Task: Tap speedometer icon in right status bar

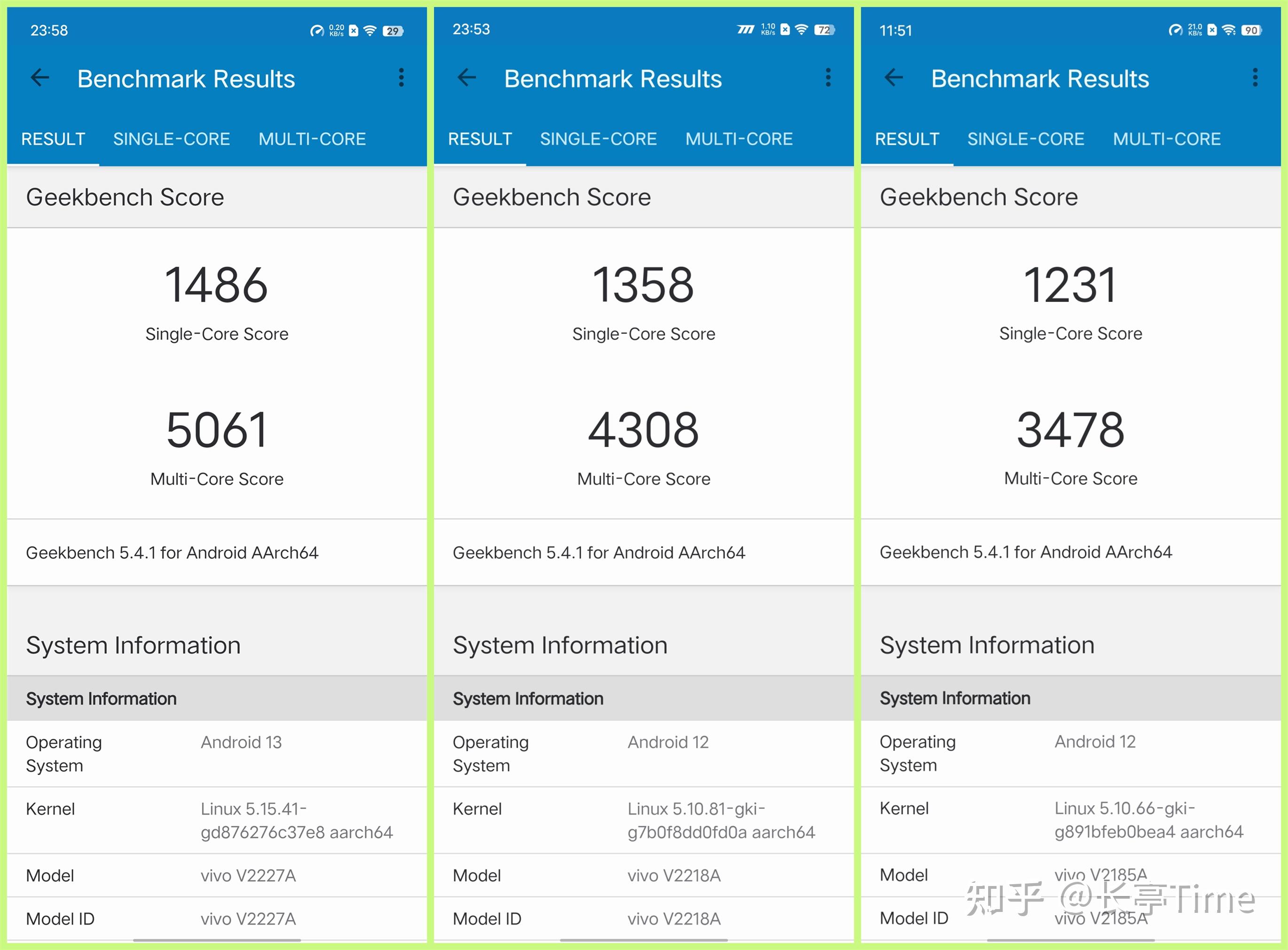Action: tap(1175, 31)
